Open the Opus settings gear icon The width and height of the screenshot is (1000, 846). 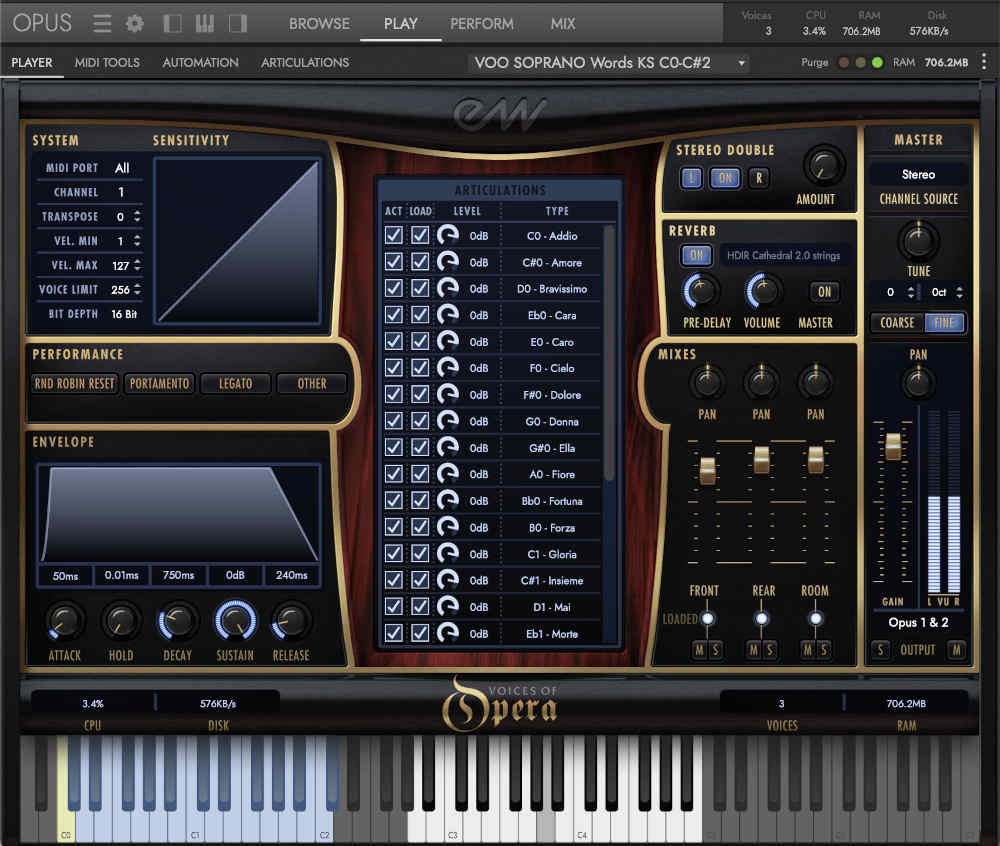click(x=135, y=23)
